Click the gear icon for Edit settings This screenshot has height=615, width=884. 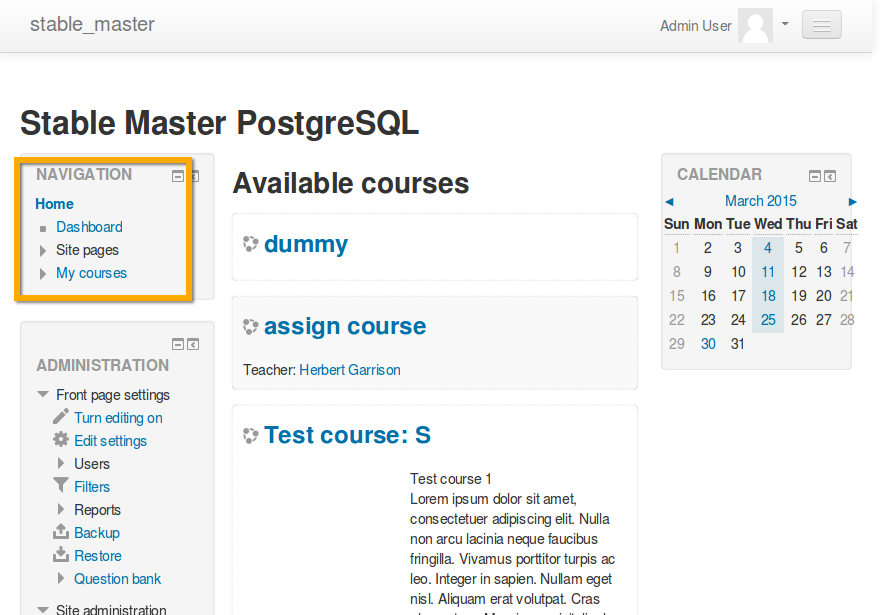61,440
